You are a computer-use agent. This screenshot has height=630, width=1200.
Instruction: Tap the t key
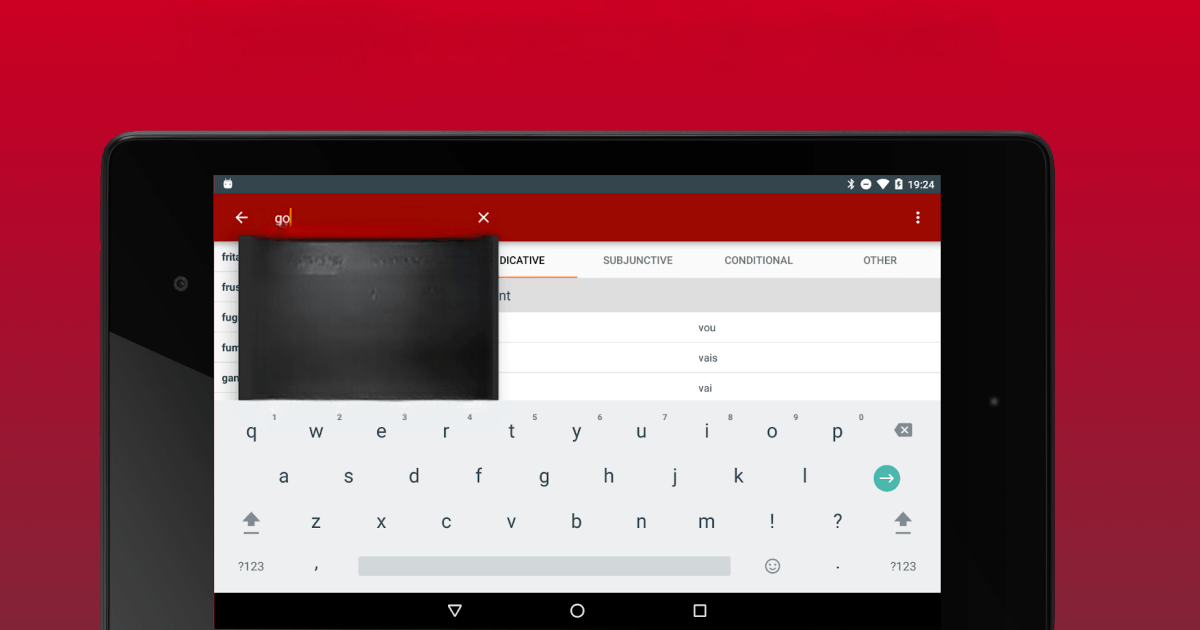[511, 432]
